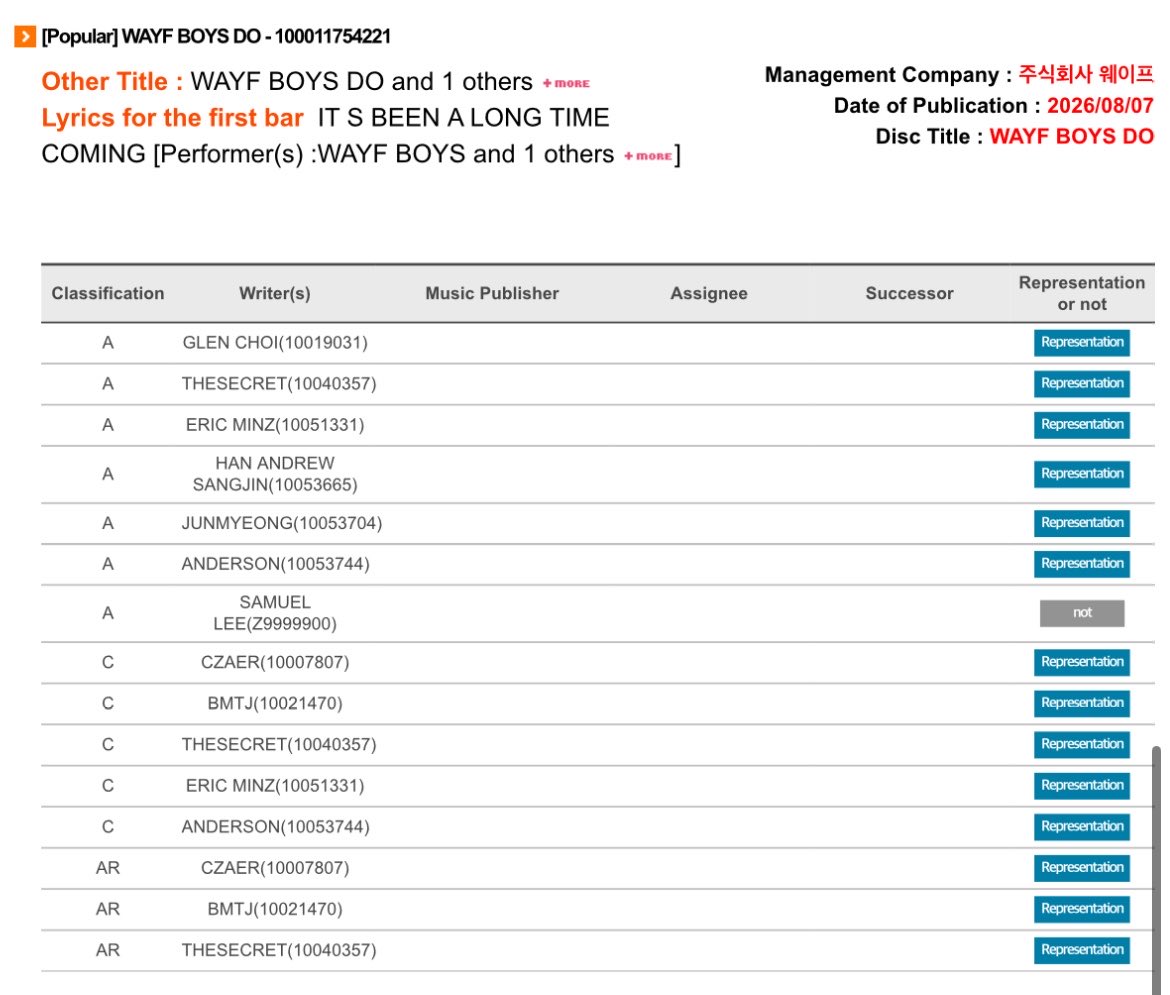Click Representation badge in AR CZAER row

[x=1081, y=867]
